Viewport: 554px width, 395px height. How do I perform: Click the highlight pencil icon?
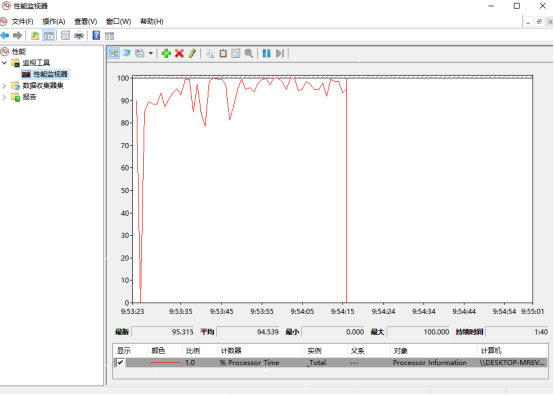(192, 53)
